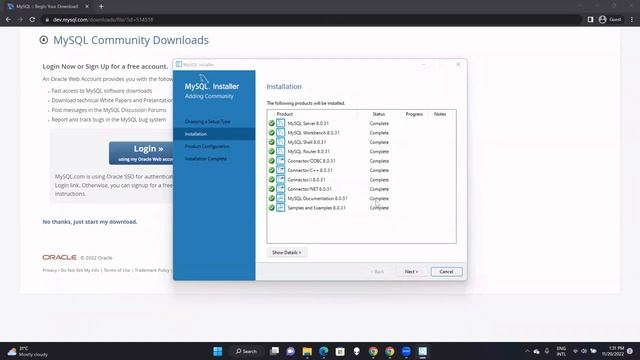Open the Windows Start menu
This screenshot has width=640, height=360.
[218, 351]
